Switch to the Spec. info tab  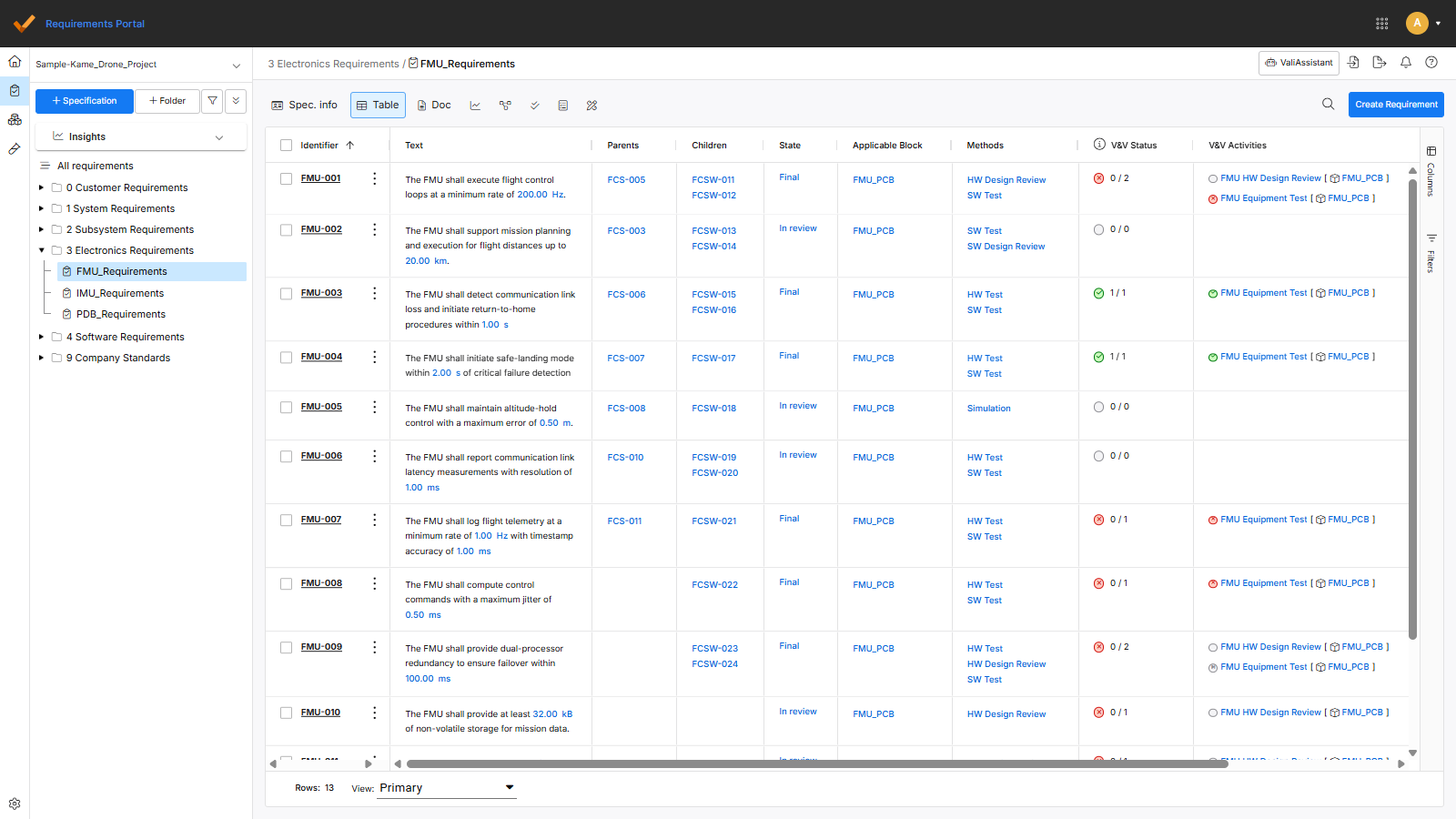click(304, 106)
